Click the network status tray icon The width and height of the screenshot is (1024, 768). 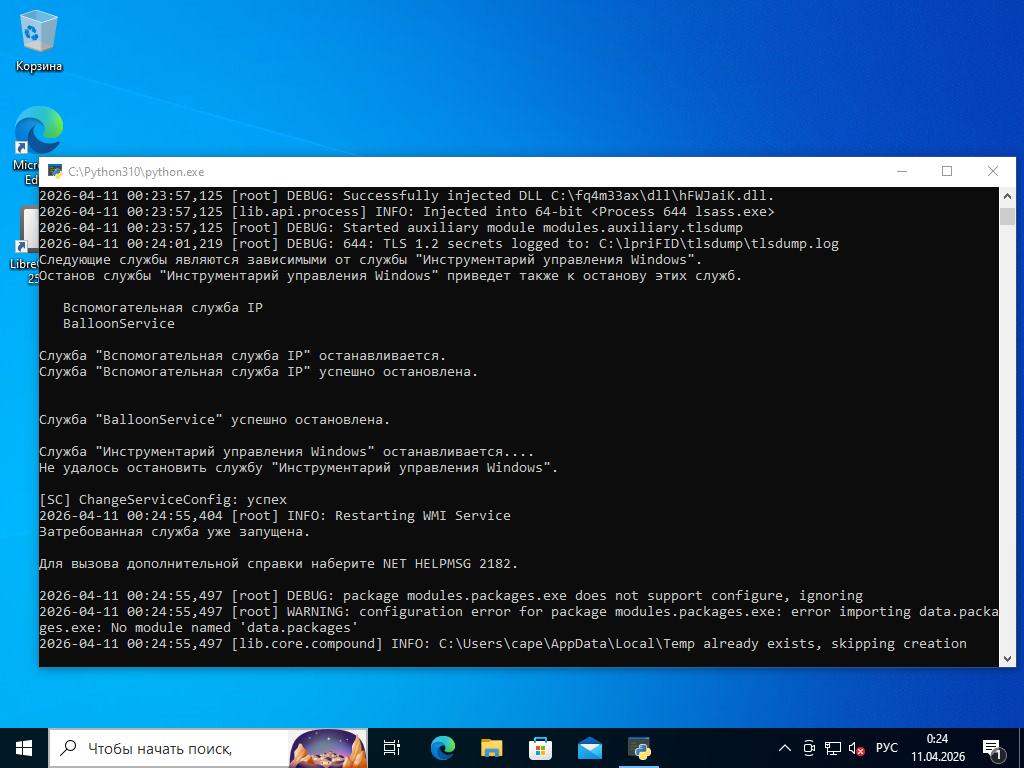pyautogui.click(x=832, y=748)
